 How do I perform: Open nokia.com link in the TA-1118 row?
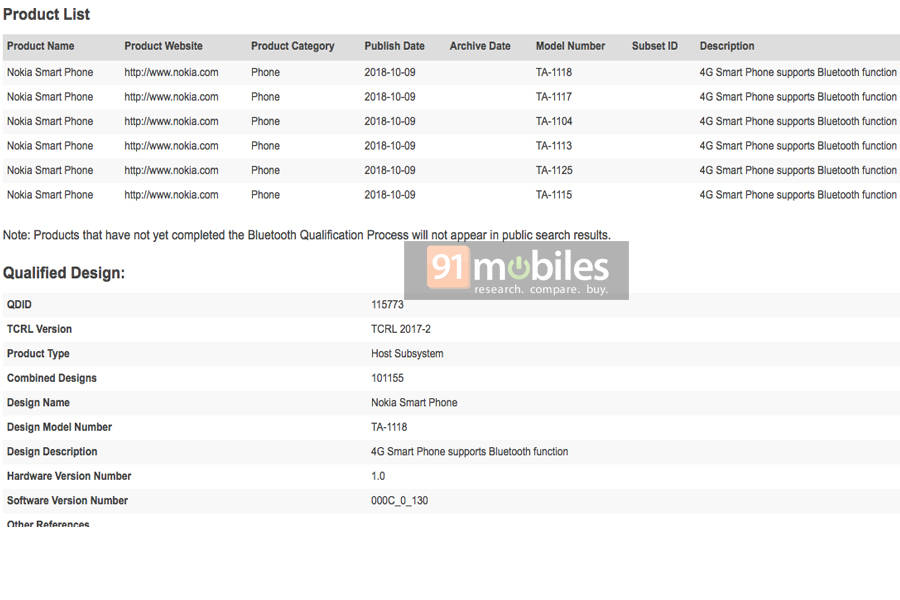coord(171,72)
